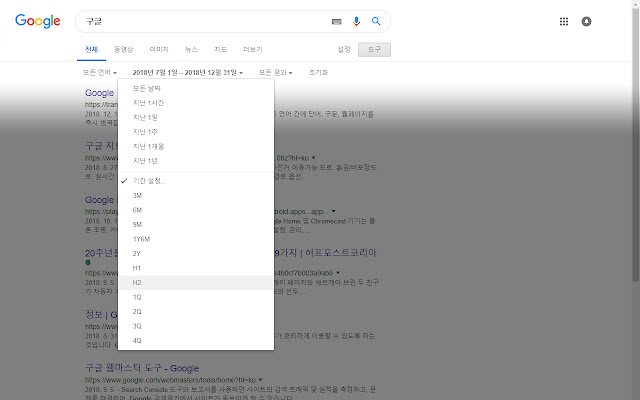The height and width of the screenshot is (400, 640).
Task: Select 모든 날짜 in the date menu
Action: pos(196,88)
